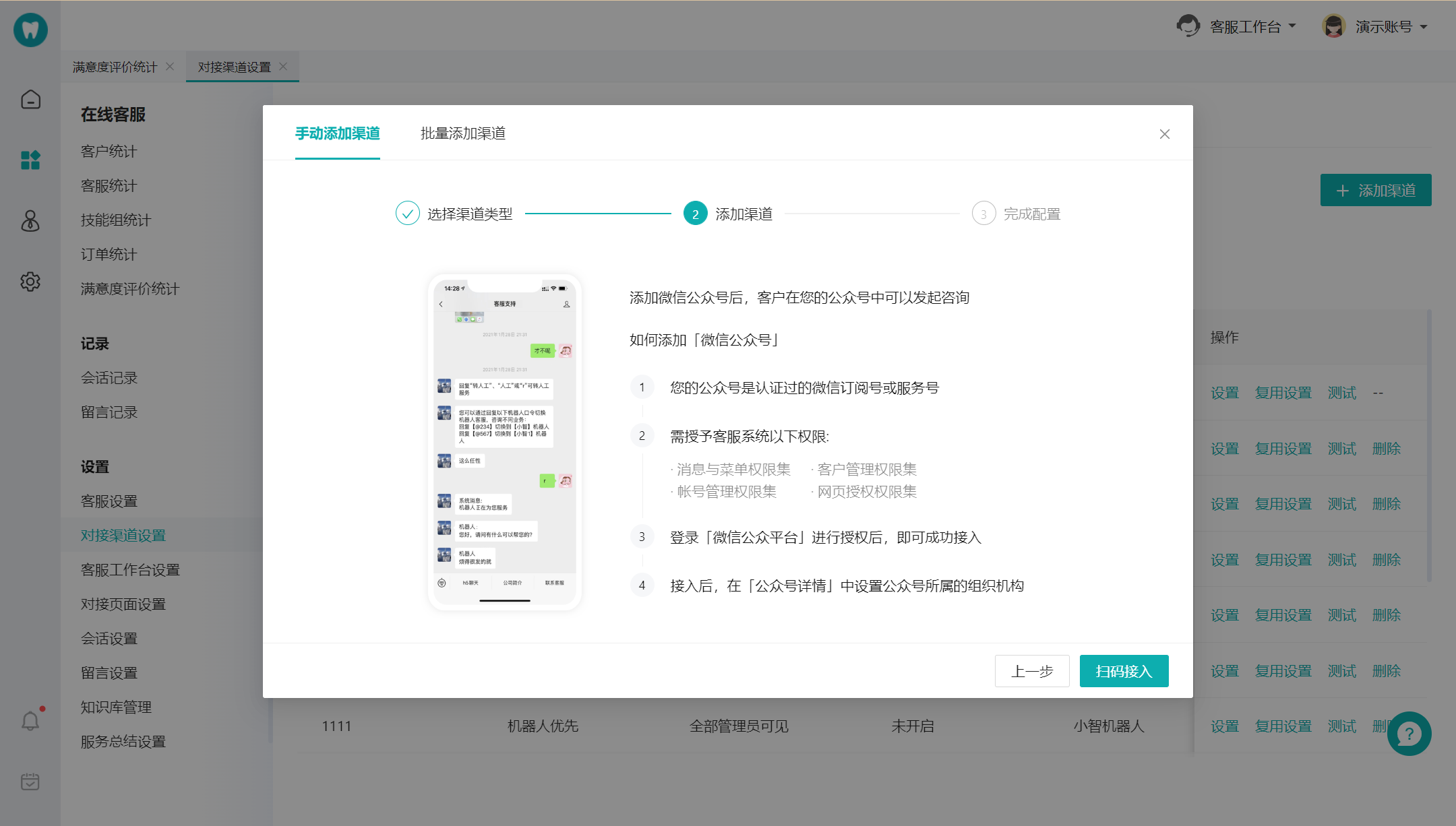This screenshot has height=826, width=1456.
Task: Open 客服统计 in sidebar menu
Action: (x=109, y=185)
